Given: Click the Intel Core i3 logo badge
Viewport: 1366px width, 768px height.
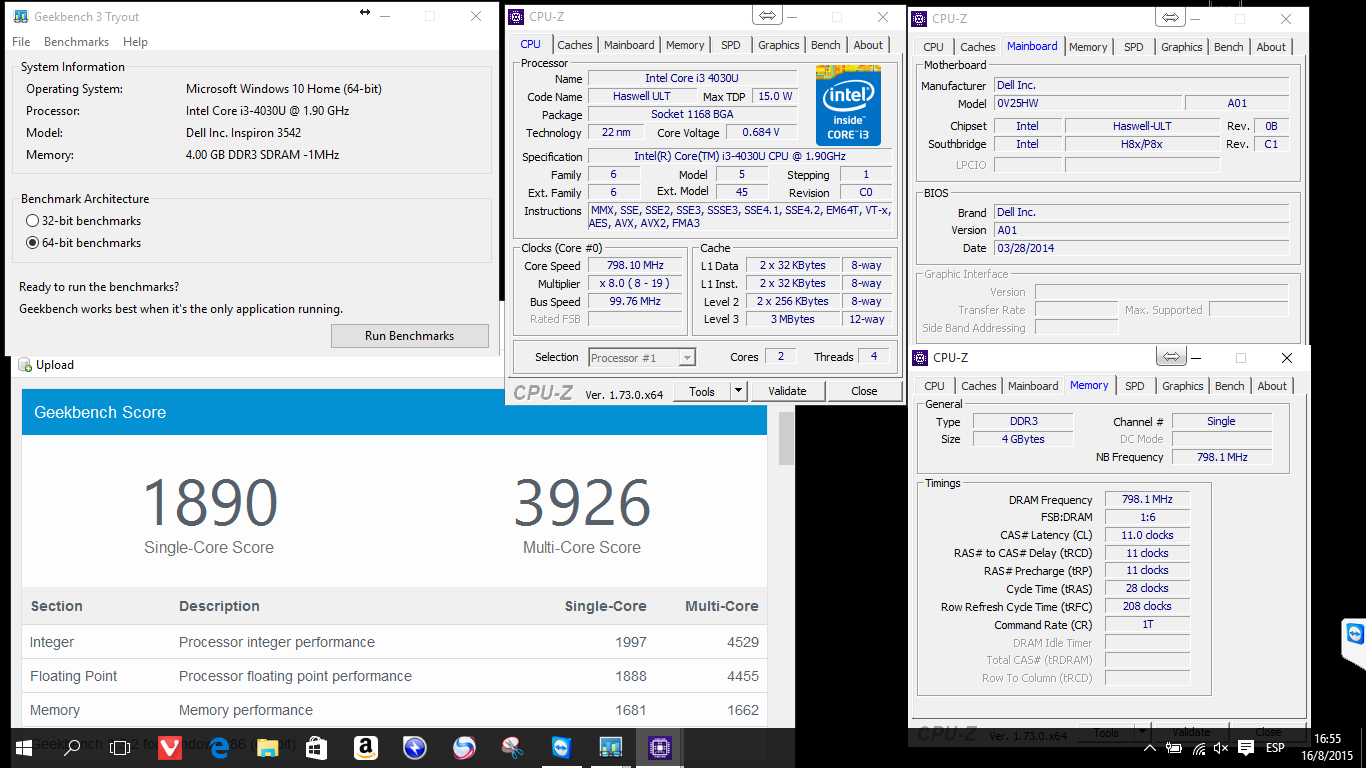Looking at the screenshot, I should [848, 106].
